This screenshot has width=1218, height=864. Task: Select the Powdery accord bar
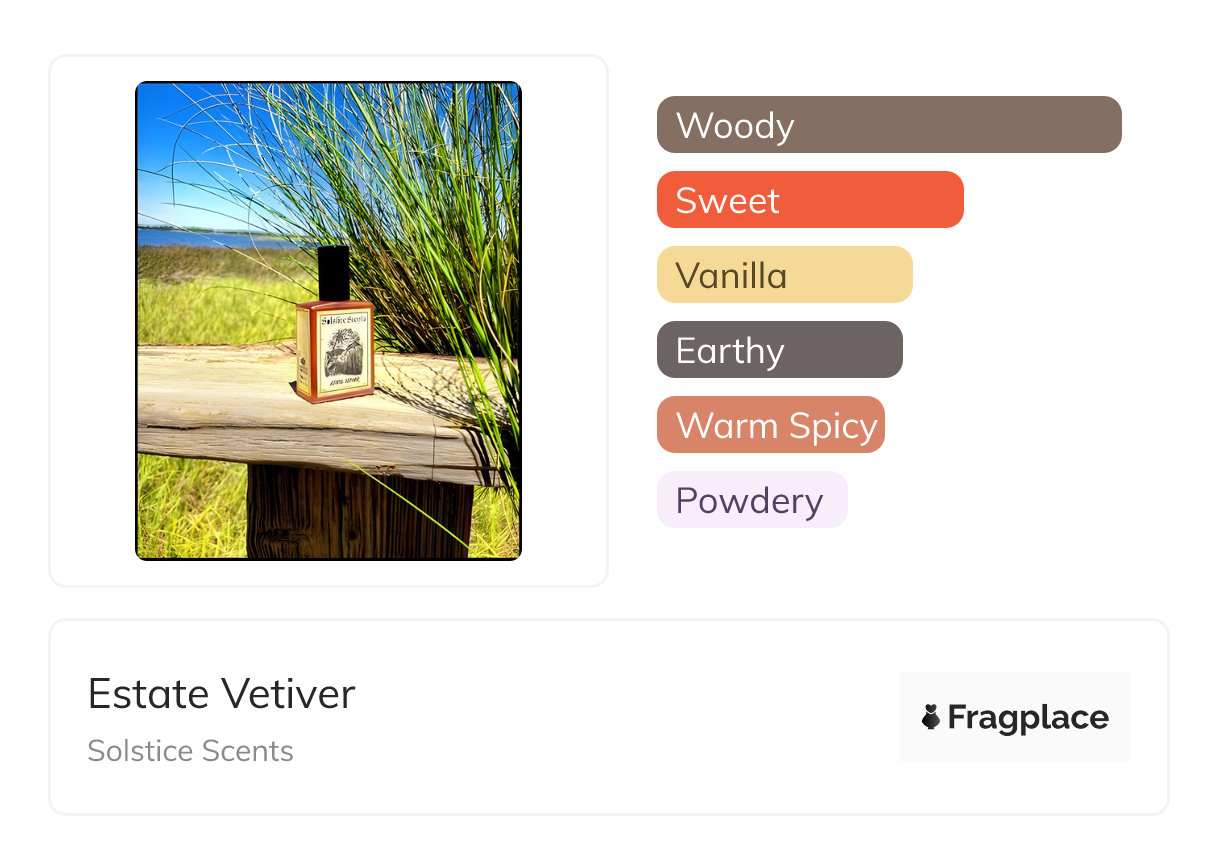[751, 500]
